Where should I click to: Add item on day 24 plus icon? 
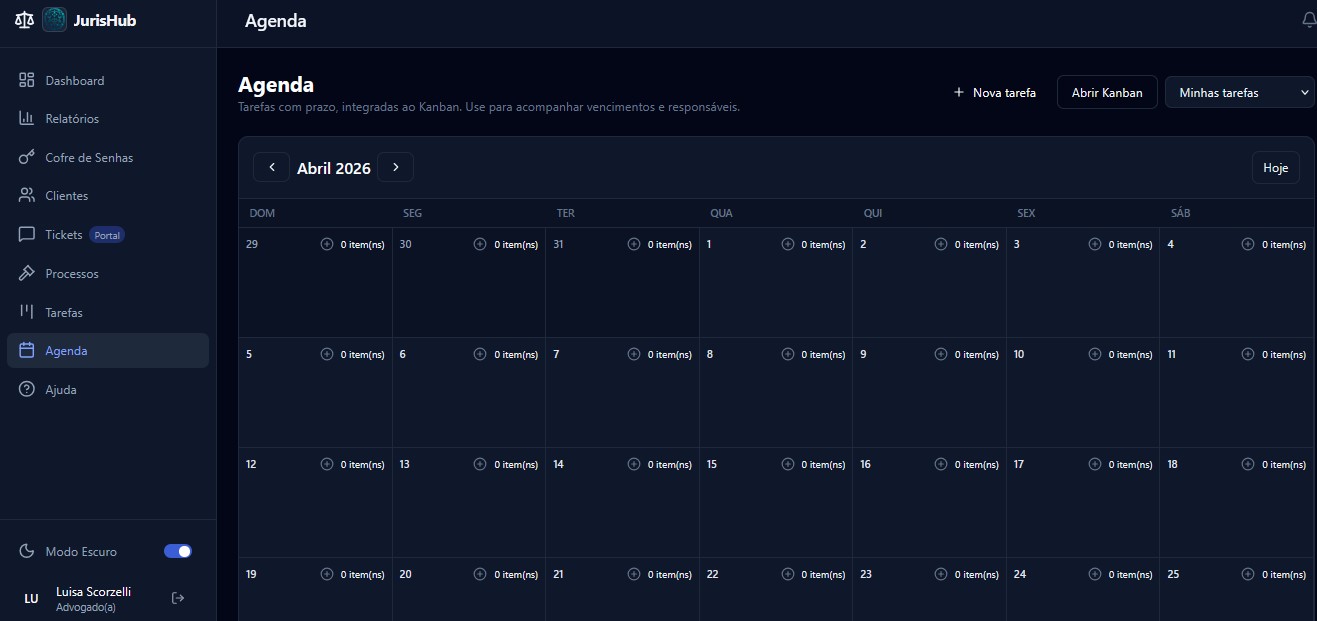[x=1095, y=574]
